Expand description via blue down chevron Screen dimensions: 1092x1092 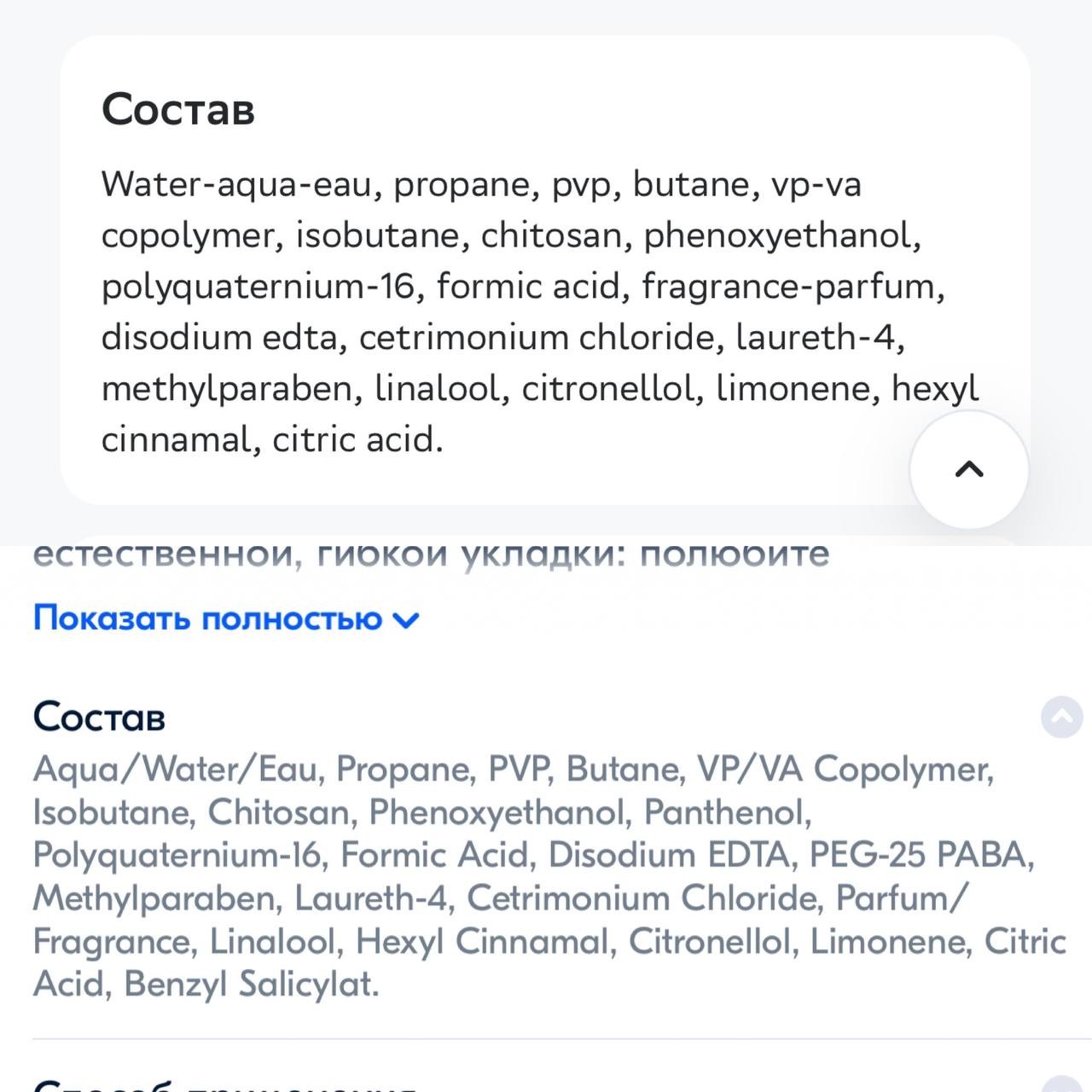(405, 620)
